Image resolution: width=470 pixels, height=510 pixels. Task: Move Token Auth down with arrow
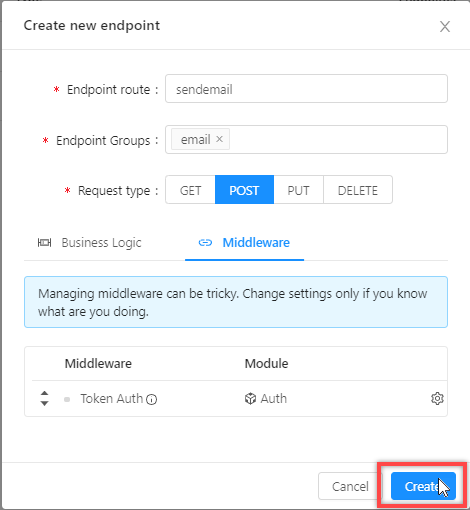44,403
